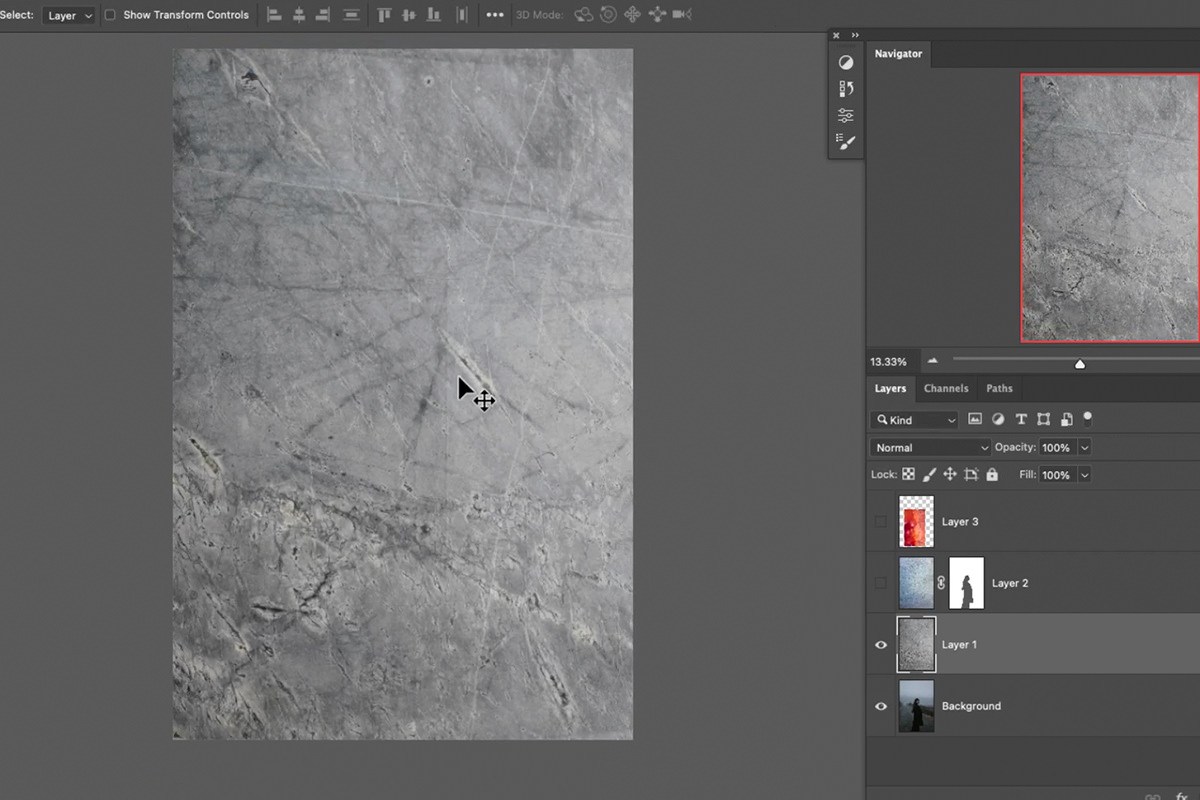Toggle lock image pixels brush icon
Viewport: 1200px width, 800px height.
pyautogui.click(x=929, y=475)
